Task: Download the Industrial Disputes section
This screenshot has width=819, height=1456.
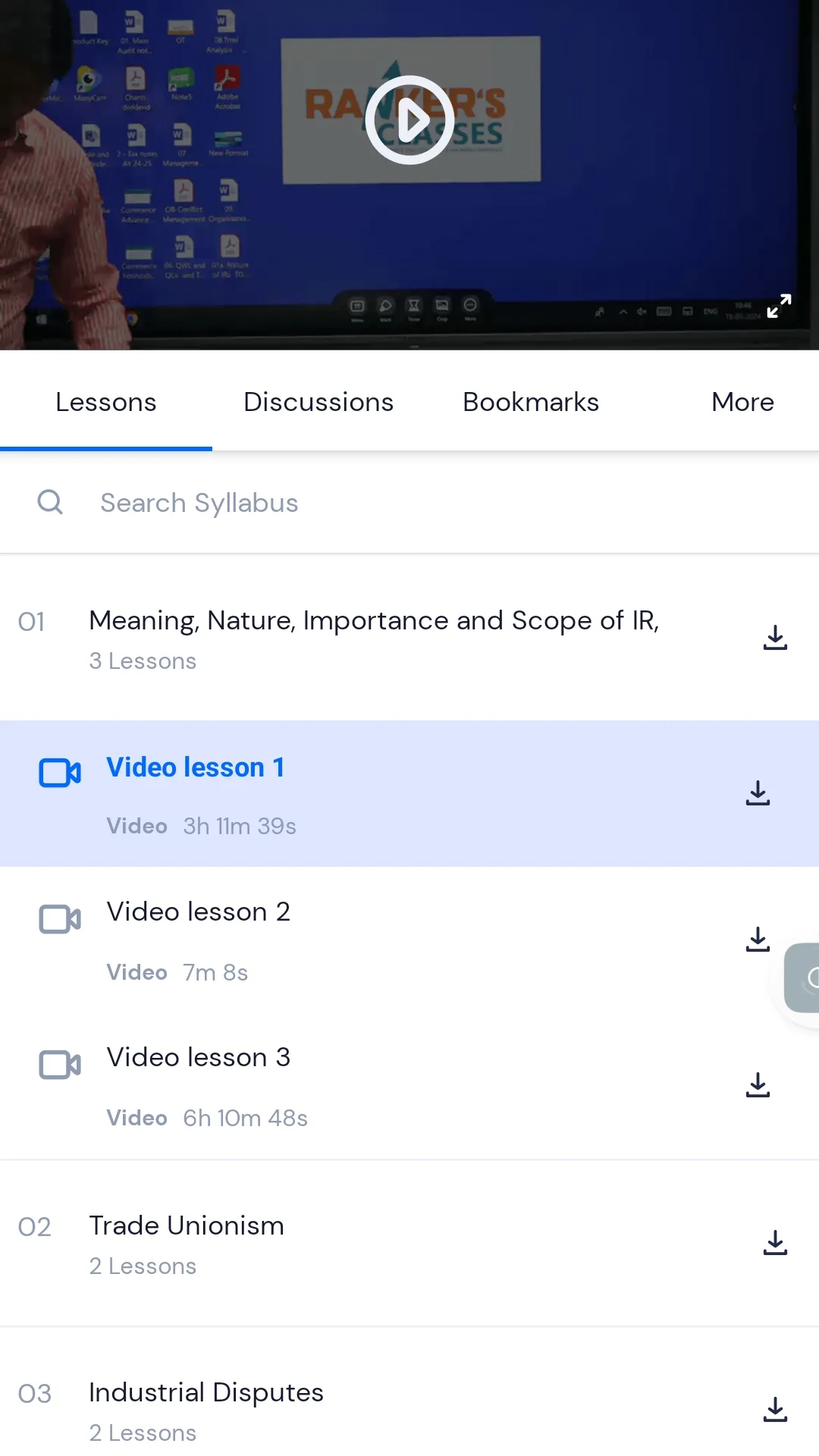Action: point(775,1410)
